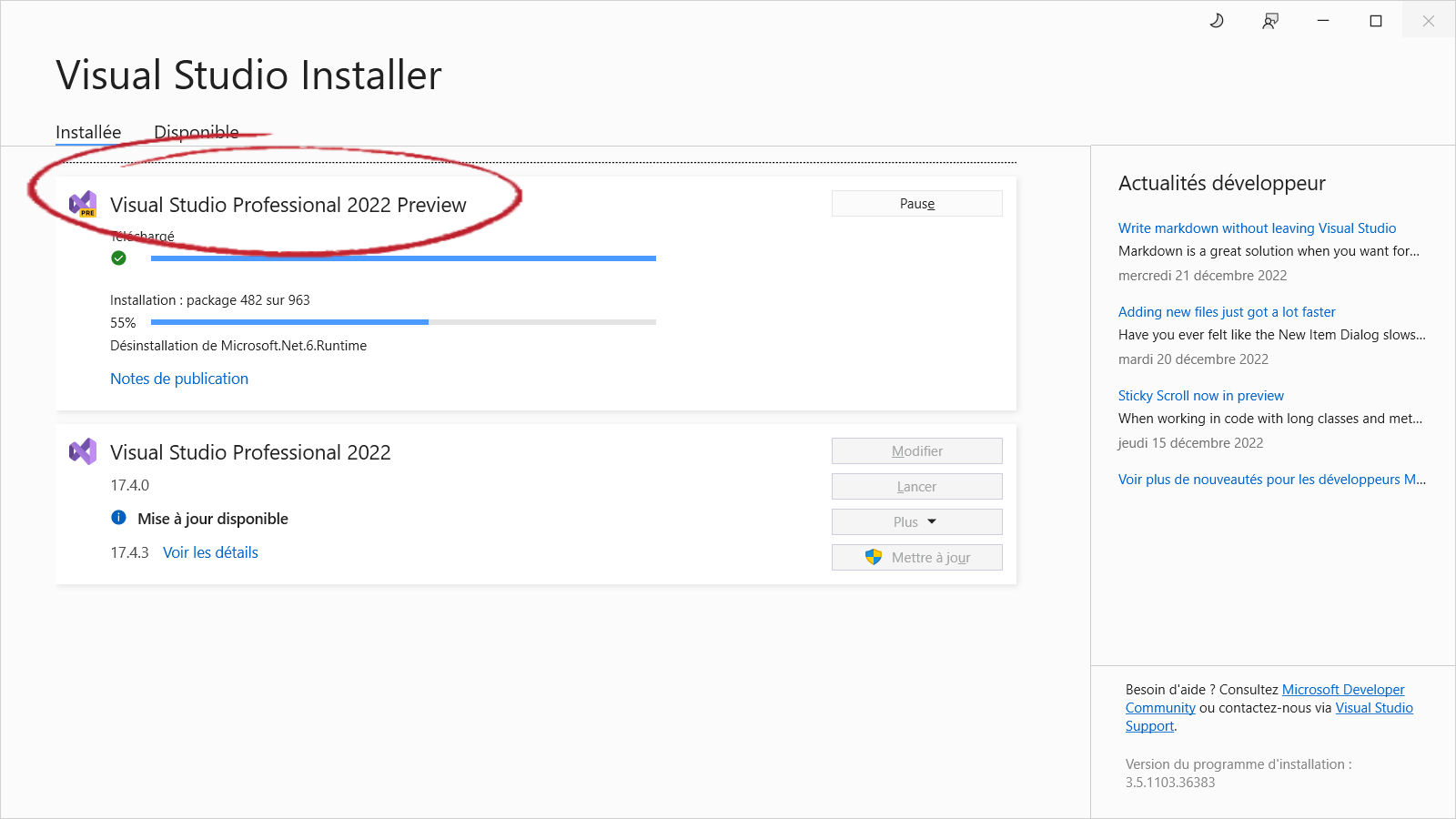The width and height of the screenshot is (1456, 819).
Task: Click the green Téléchargé checkmark icon
Action: (x=118, y=258)
